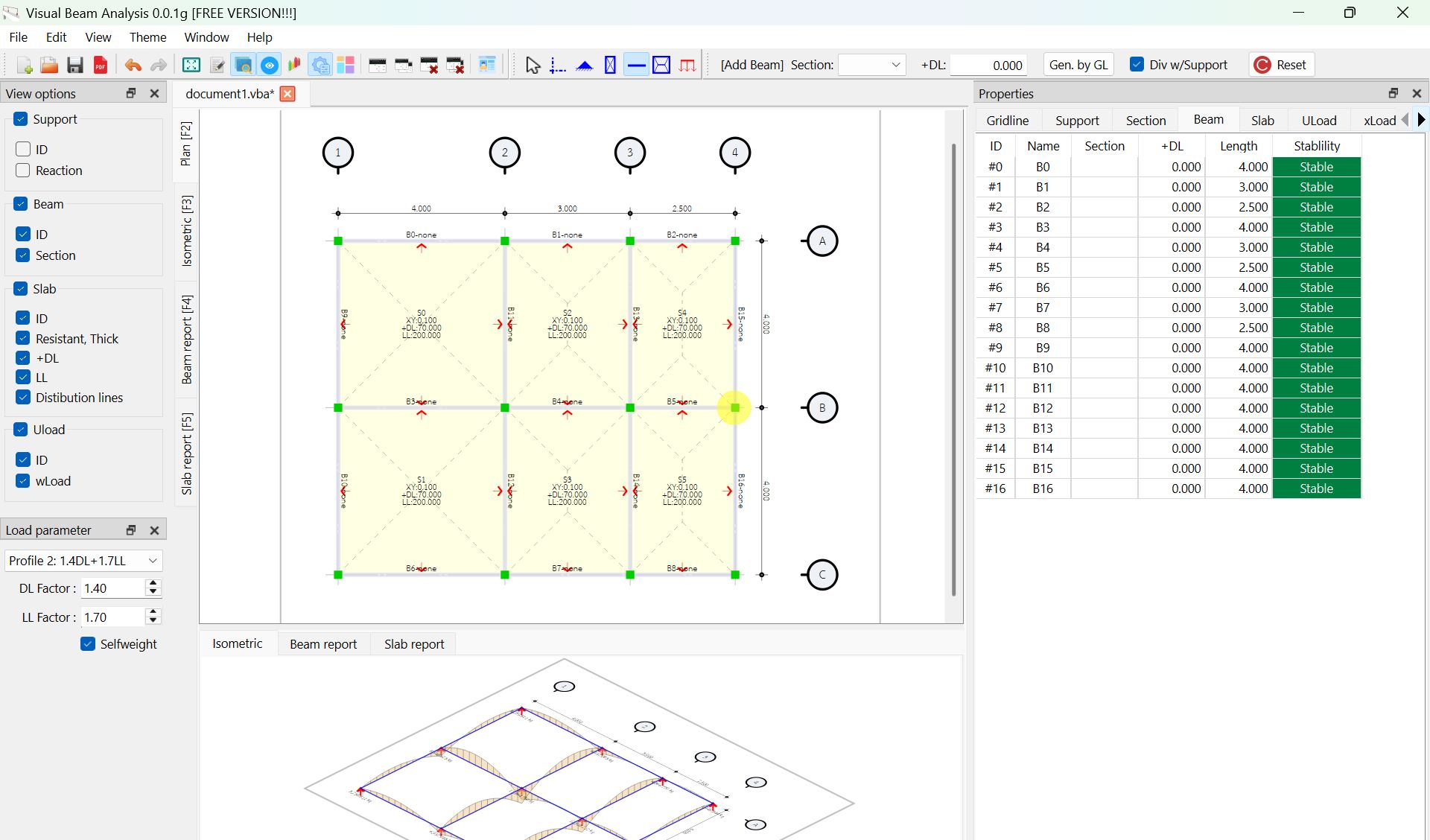Save the document with the floppy icon

coord(74,66)
